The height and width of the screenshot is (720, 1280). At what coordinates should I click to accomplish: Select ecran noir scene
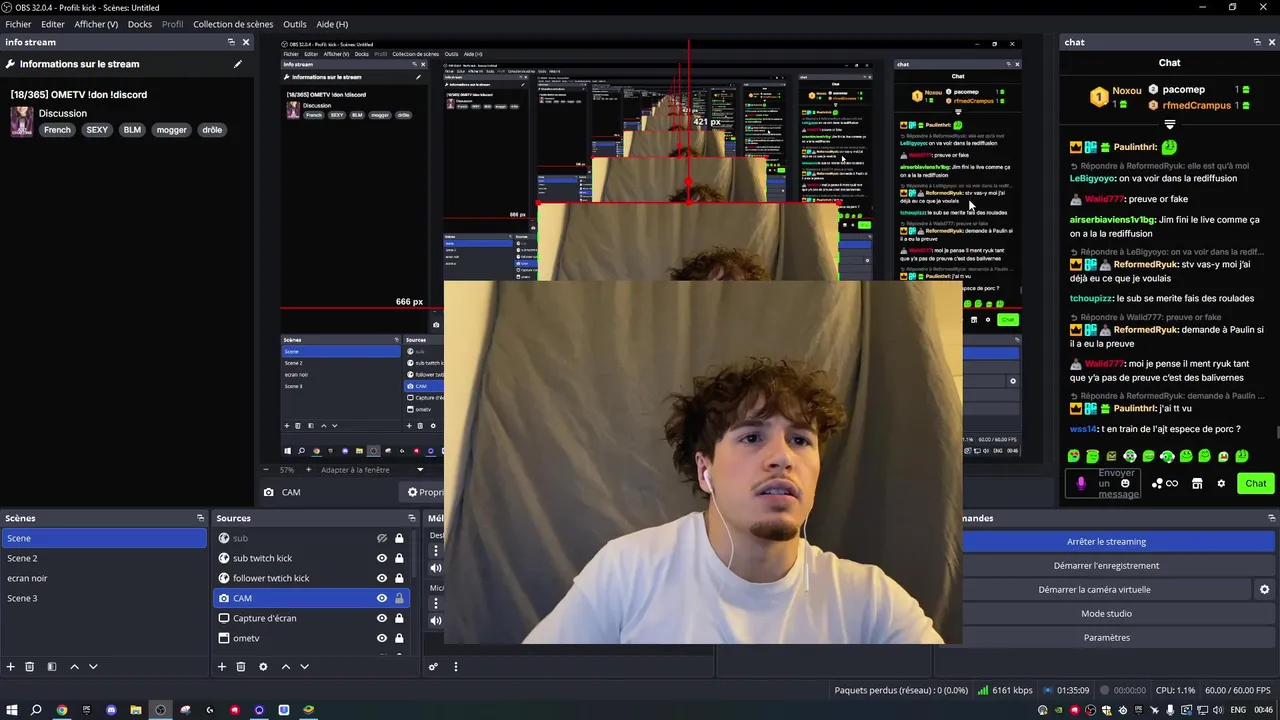(x=104, y=578)
